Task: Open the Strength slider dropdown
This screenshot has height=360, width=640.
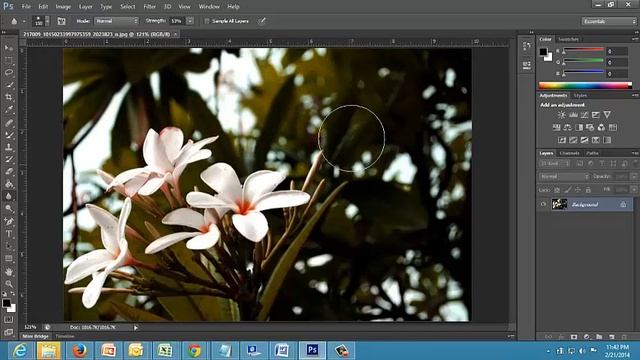Action: pos(190,21)
